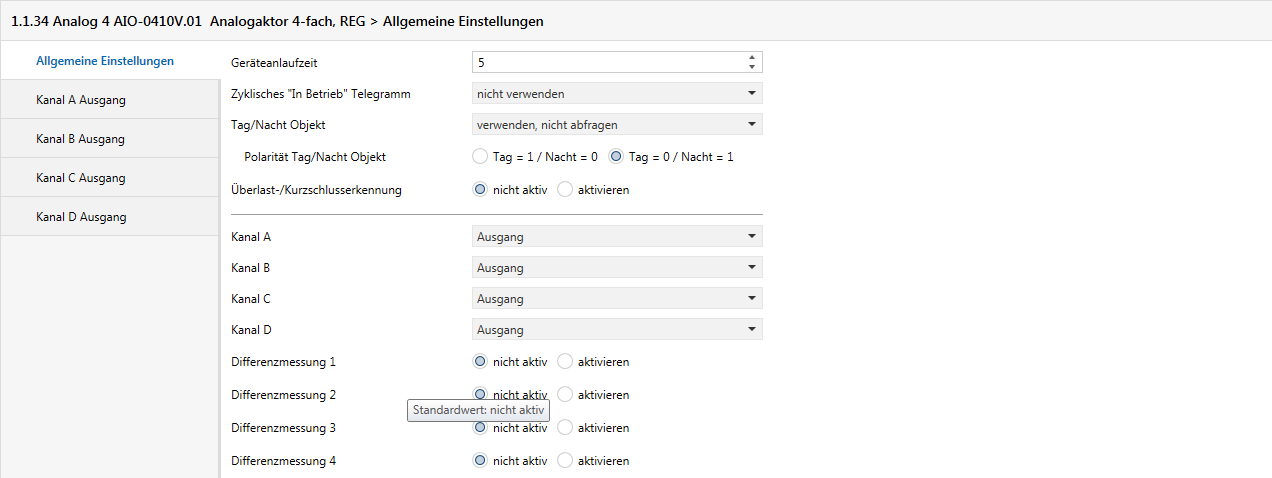1272x478 pixels.
Task: Decrease Geräteanlaufzeit with the down stepper arrow
Action: [751, 67]
